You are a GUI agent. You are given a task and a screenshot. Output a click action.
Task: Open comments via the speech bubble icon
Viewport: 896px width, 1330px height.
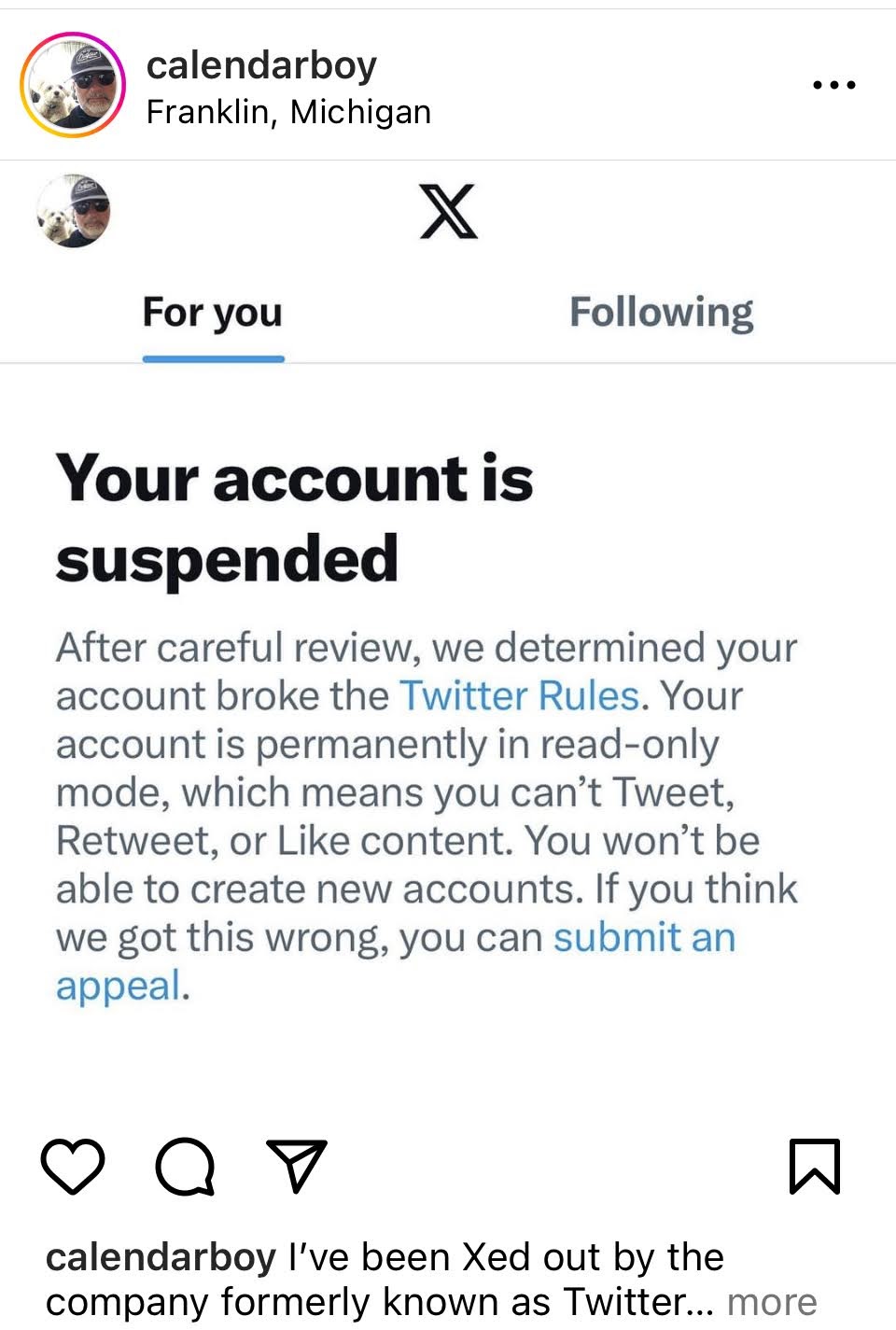(x=185, y=1166)
